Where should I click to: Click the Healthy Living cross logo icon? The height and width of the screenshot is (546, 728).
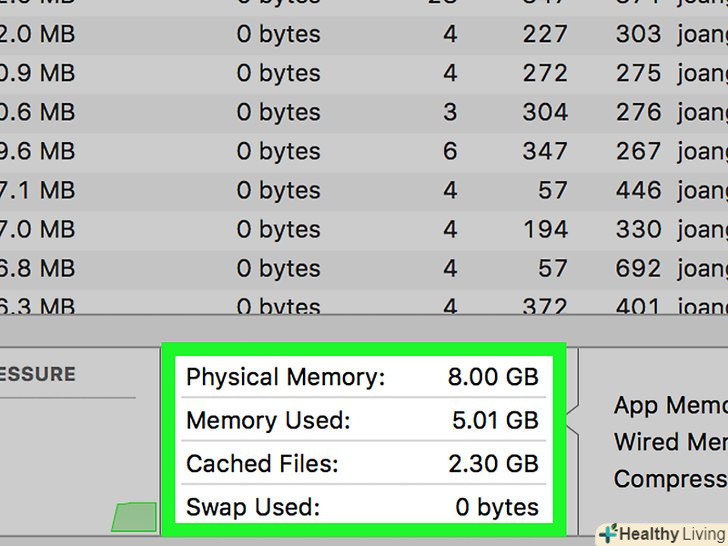coord(608,533)
